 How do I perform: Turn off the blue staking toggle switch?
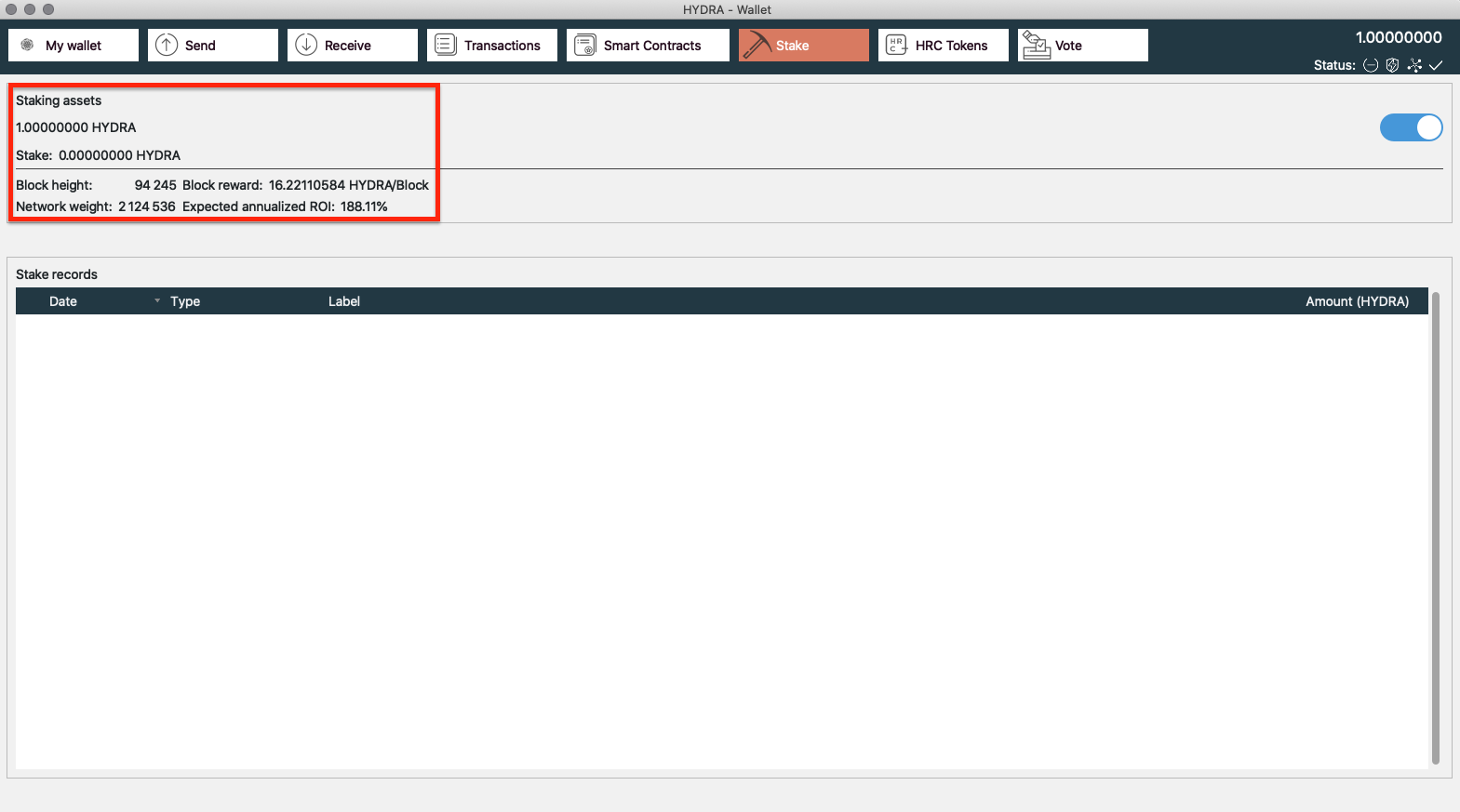[1411, 127]
